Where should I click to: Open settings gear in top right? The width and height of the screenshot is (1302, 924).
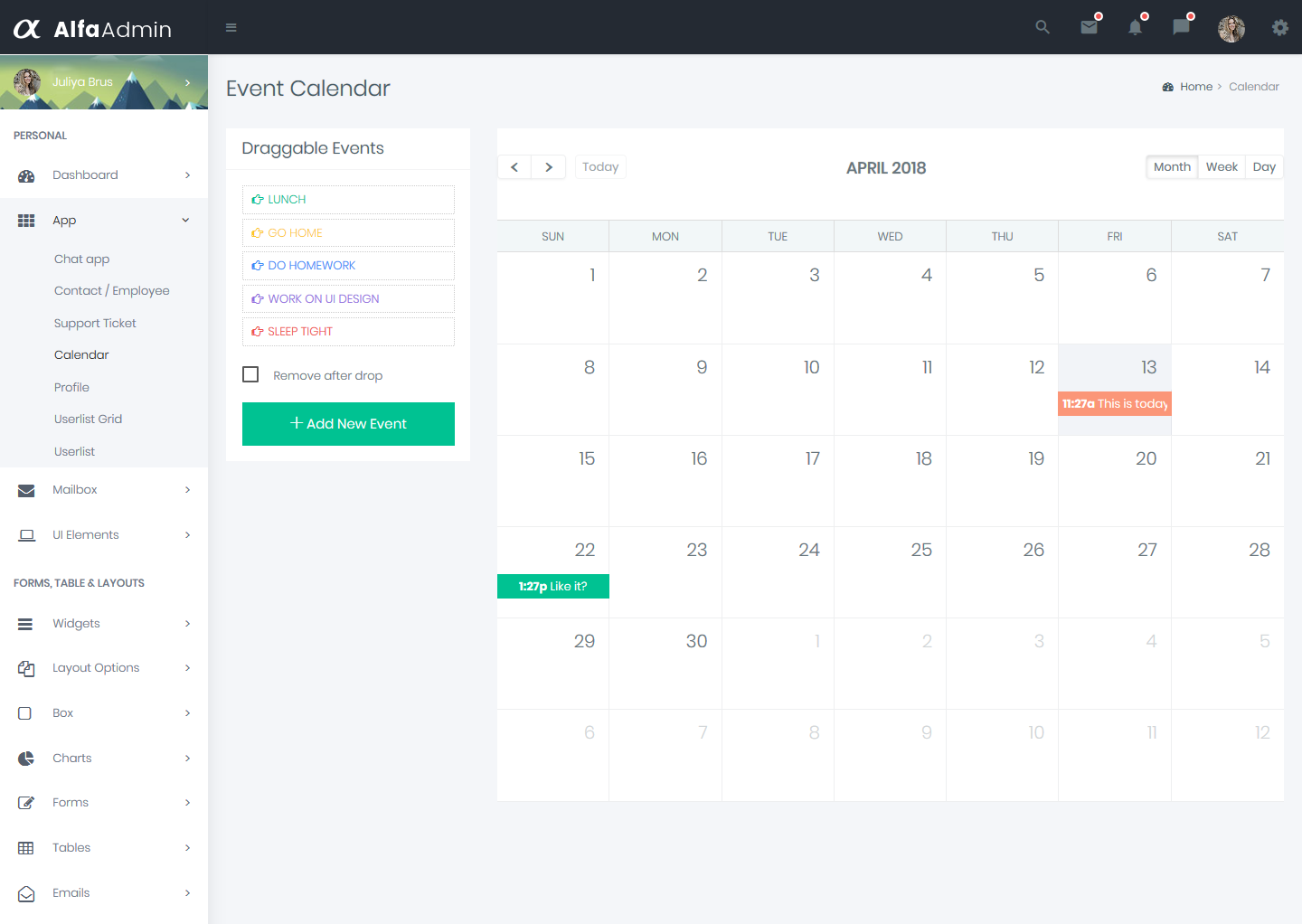point(1280,27)
